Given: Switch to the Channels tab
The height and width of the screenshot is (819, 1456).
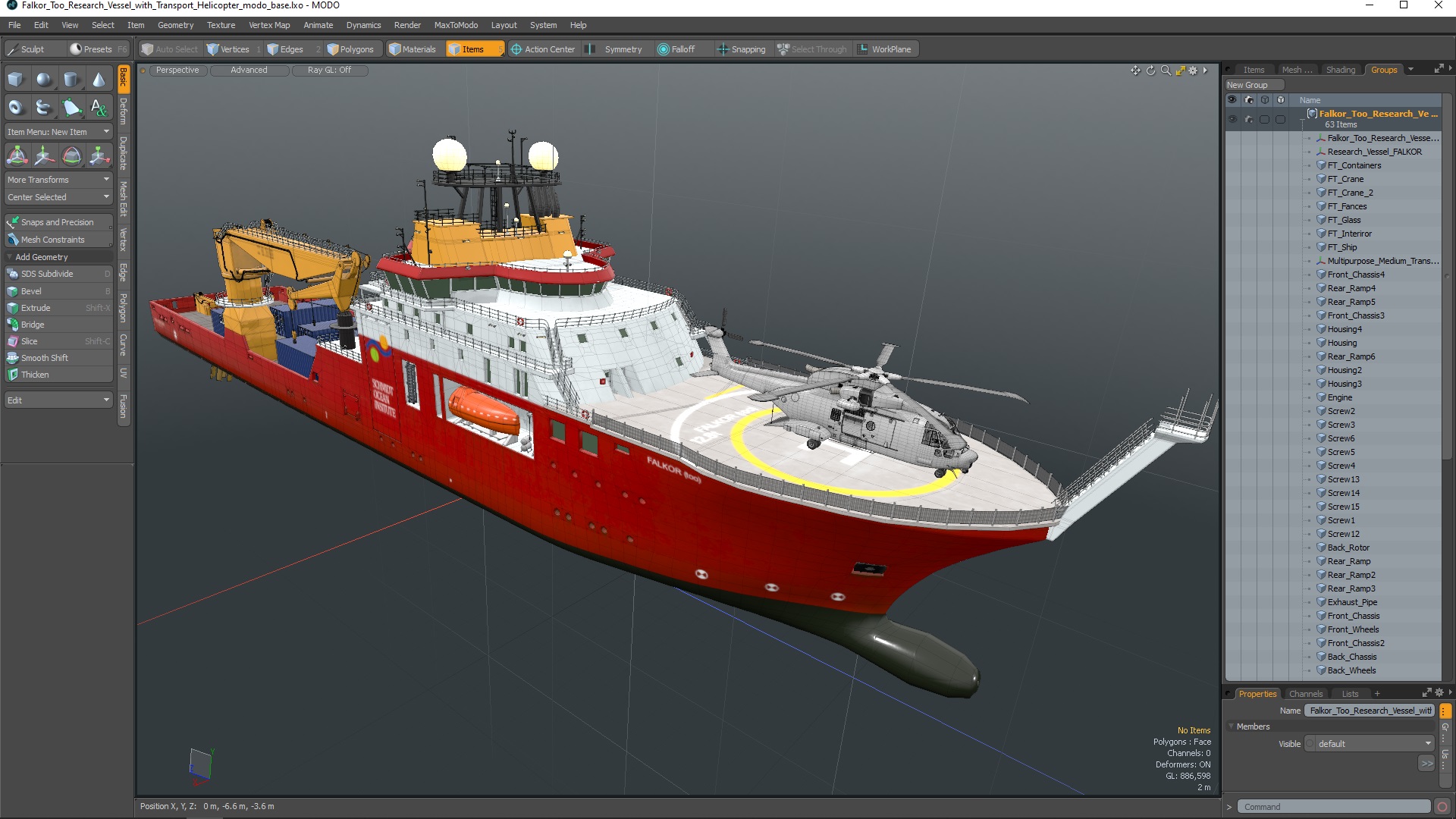Looking at the screenshot, I should [x=1306, y=694].
